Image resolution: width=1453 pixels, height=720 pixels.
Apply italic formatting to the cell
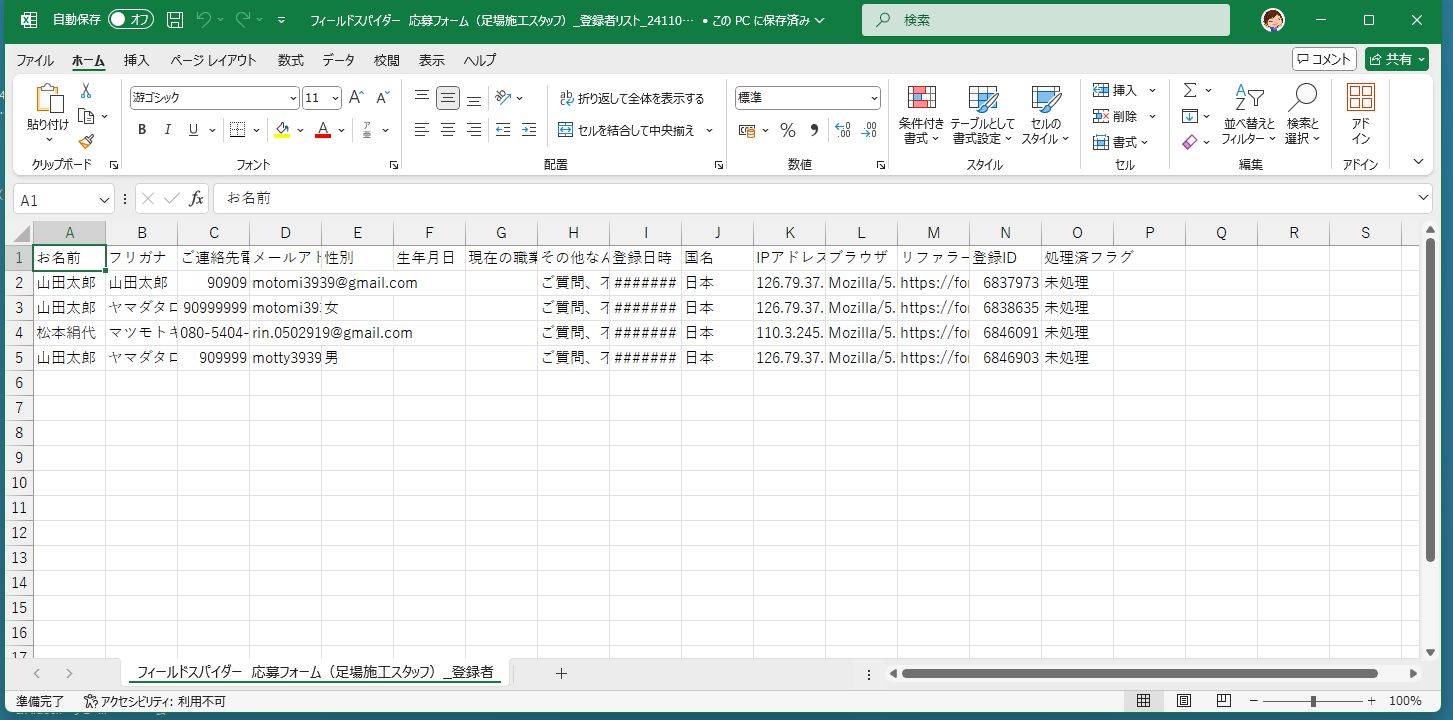pyautogui.click(x=167, y=130)
